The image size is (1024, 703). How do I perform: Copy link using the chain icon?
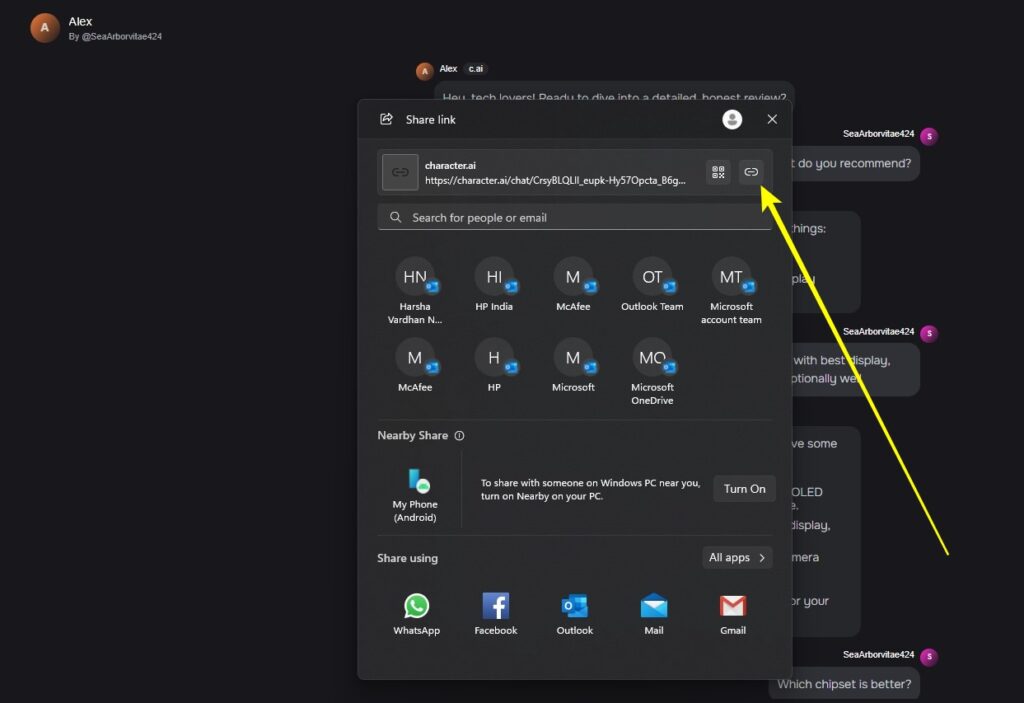pos(751,172)
